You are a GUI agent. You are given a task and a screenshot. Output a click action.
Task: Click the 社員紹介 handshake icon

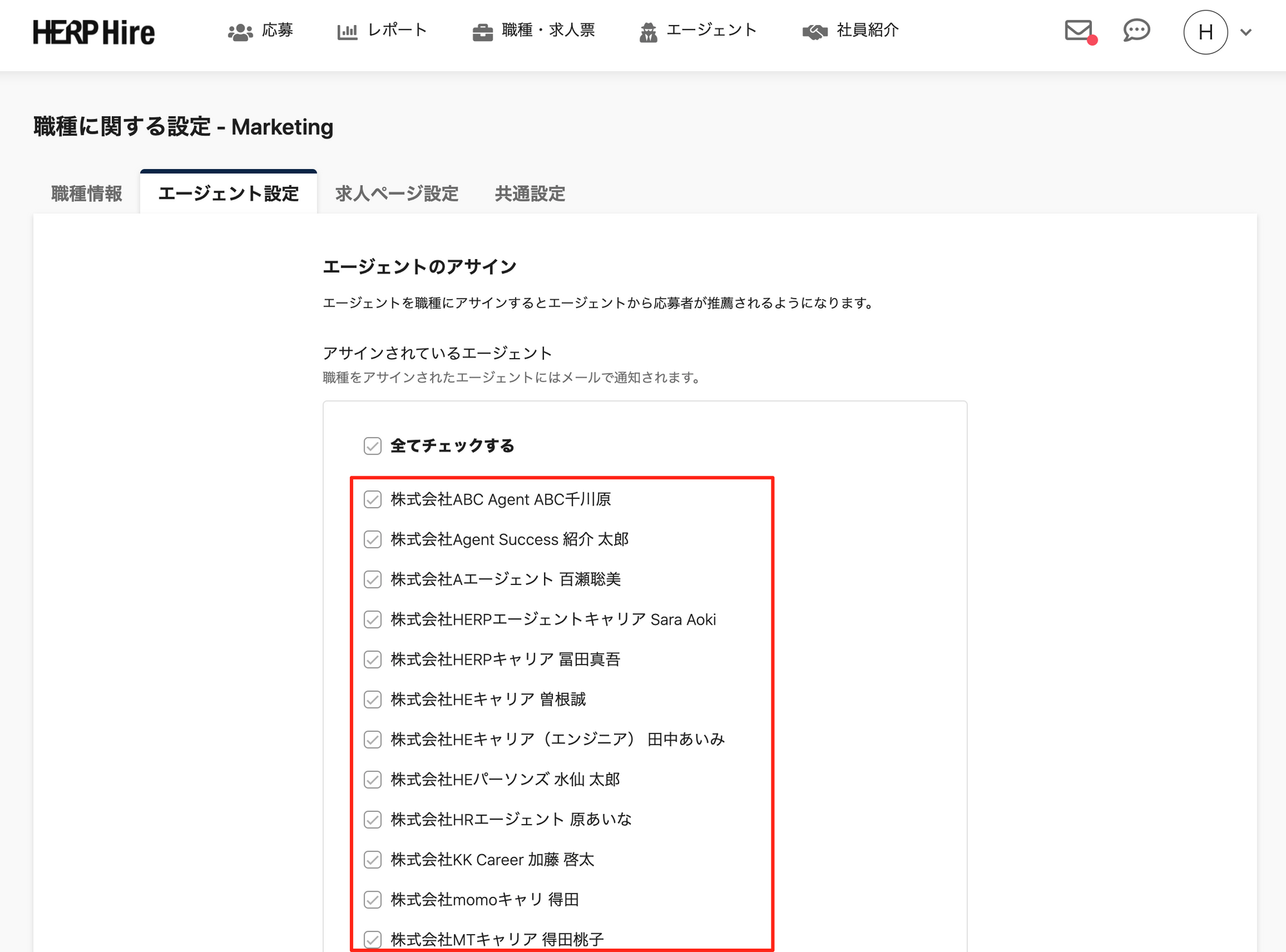[x=815, y=32]
